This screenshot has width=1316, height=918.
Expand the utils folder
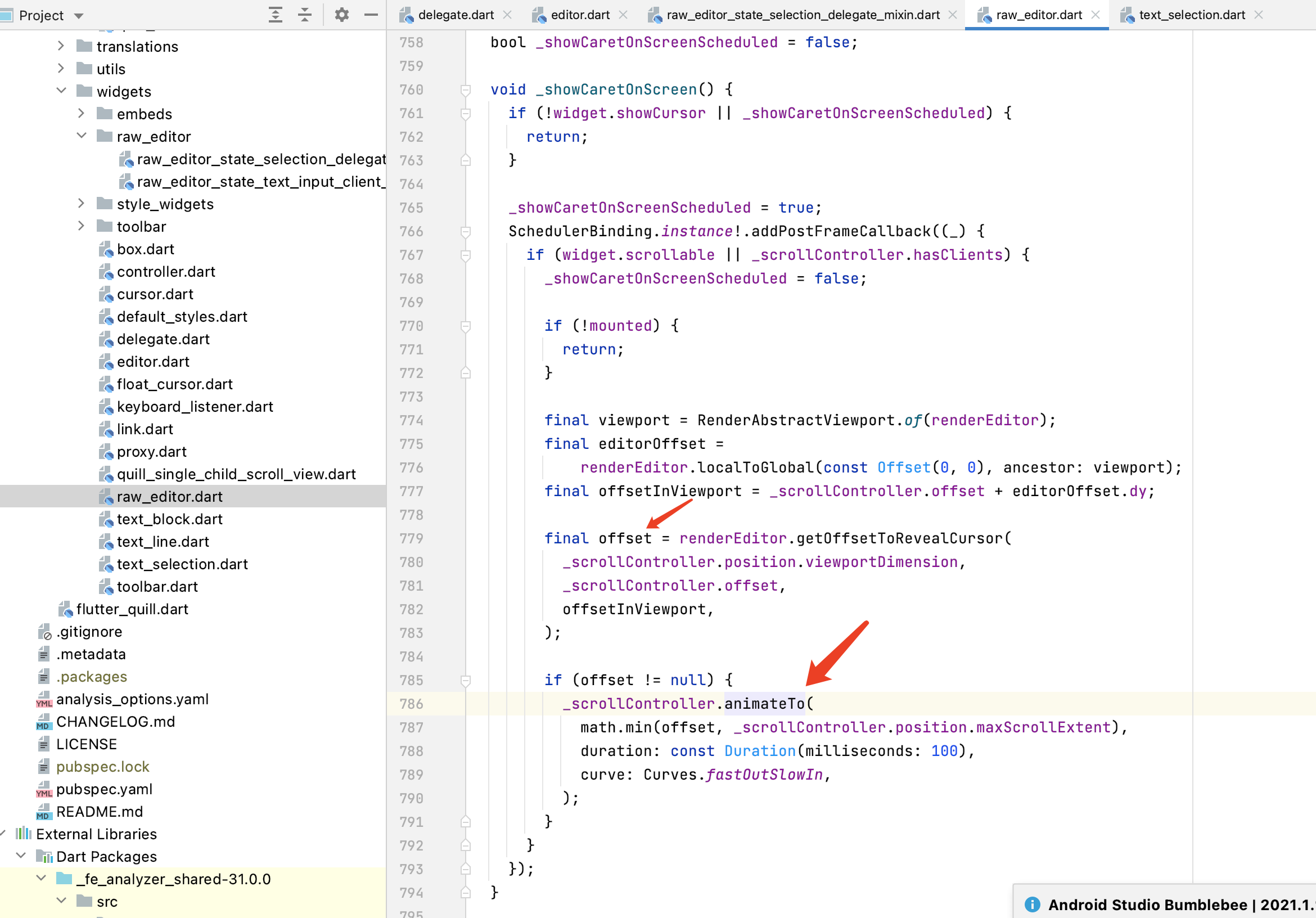pyautogui.click(x=61, y=68)
